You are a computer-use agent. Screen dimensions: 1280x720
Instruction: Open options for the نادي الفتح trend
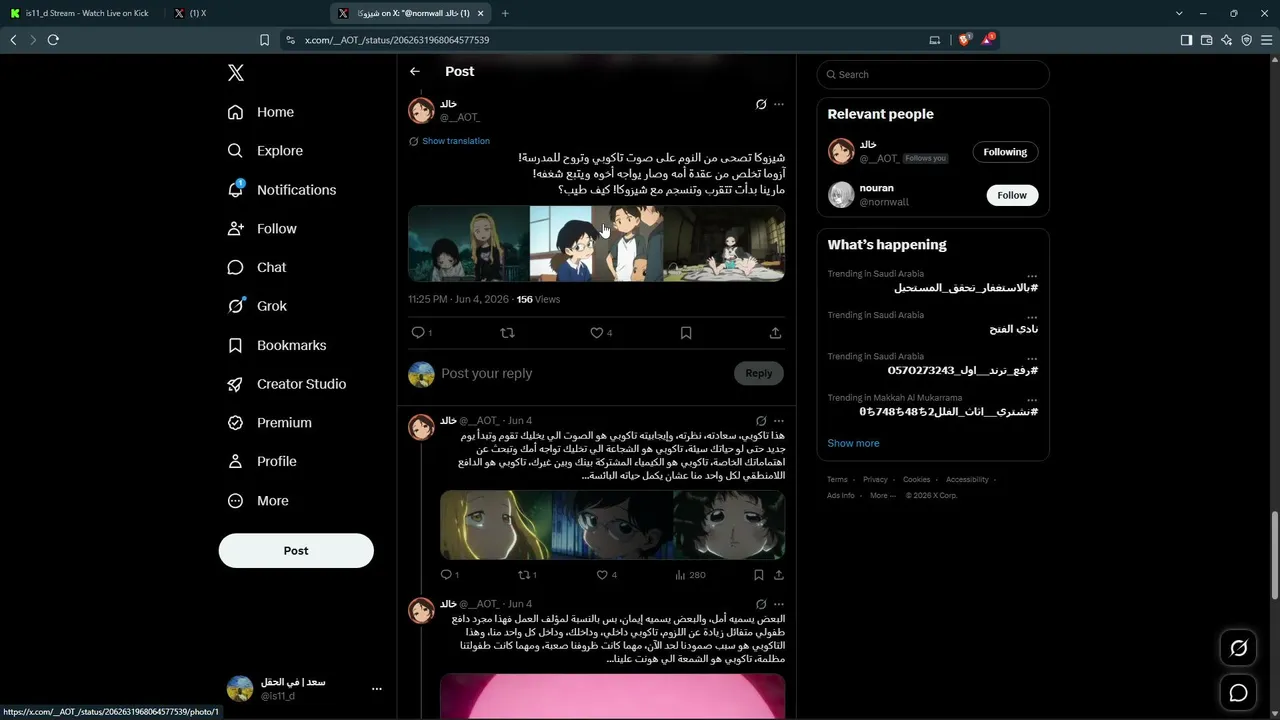click(x=1032, y=317)
